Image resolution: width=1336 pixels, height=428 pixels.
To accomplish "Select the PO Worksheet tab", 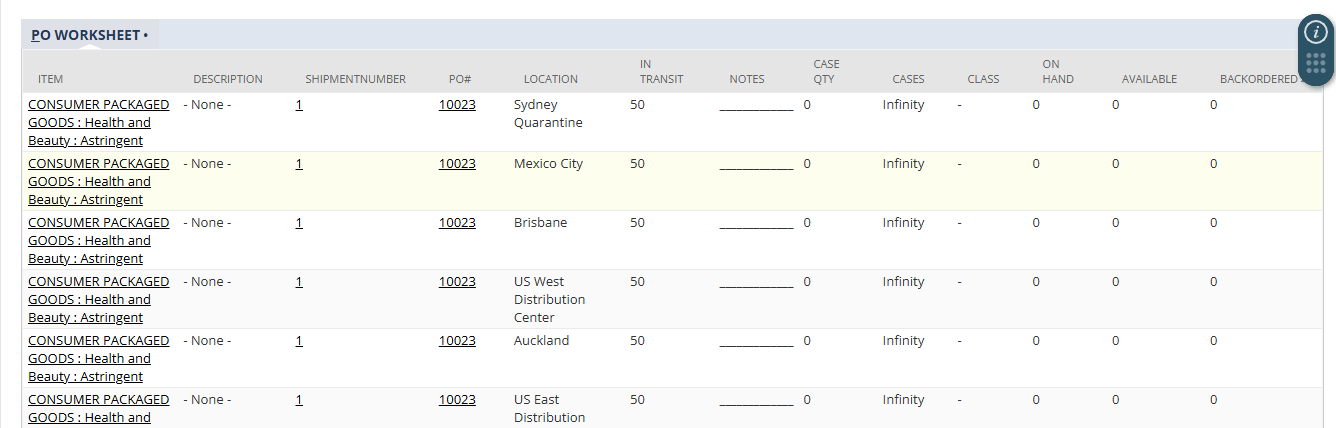I will pos(89,35).
